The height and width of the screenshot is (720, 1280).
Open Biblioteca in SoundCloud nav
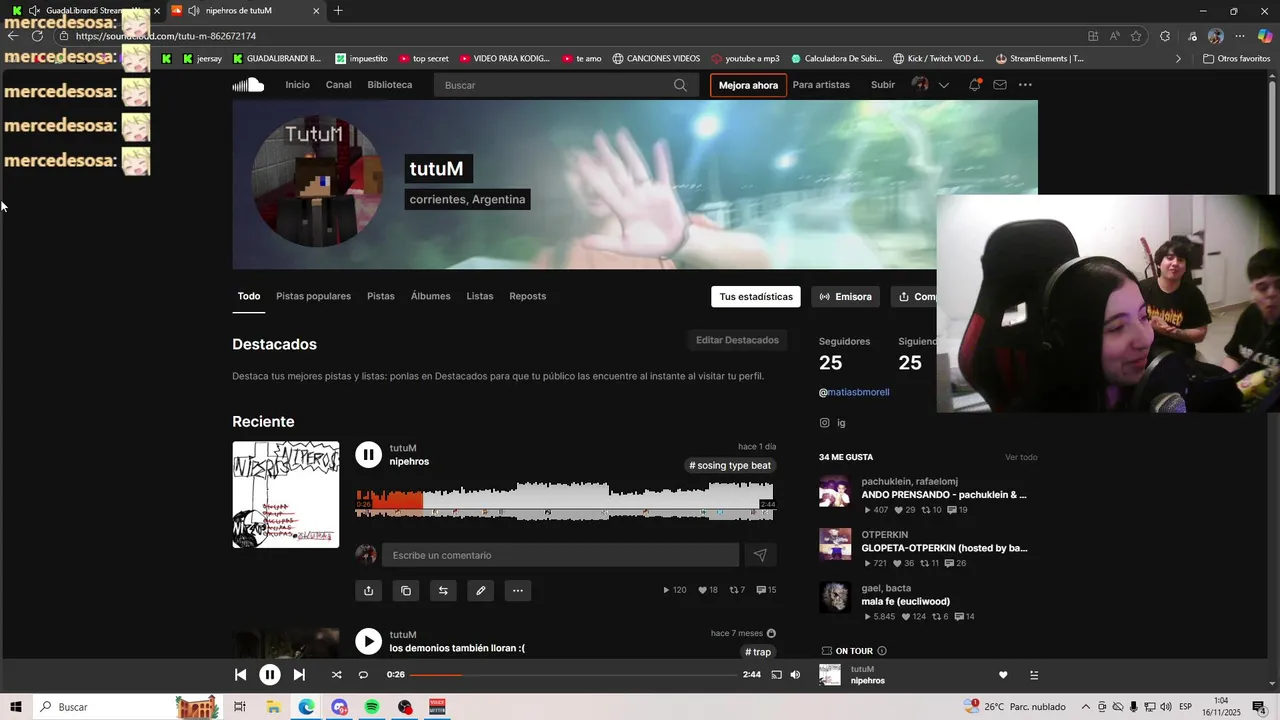[x=389, y=85]
